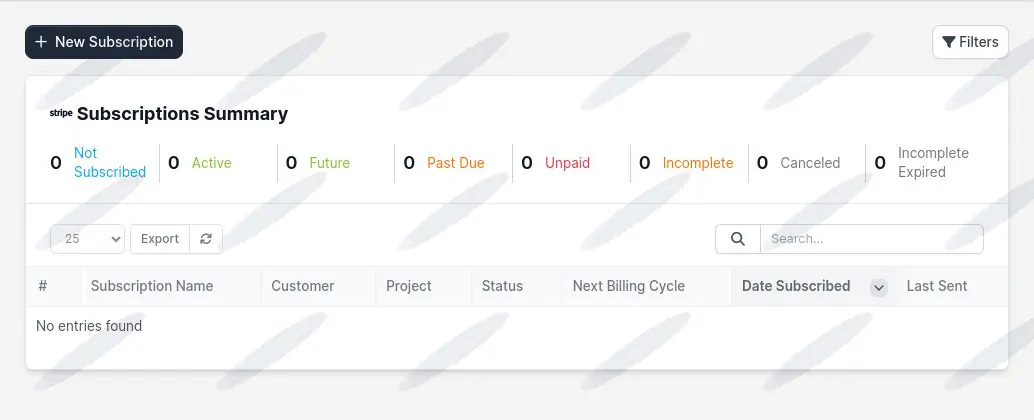Select the Incomplete status filter
This screenshot has height=420, width=1034.
tap(697, 163)
